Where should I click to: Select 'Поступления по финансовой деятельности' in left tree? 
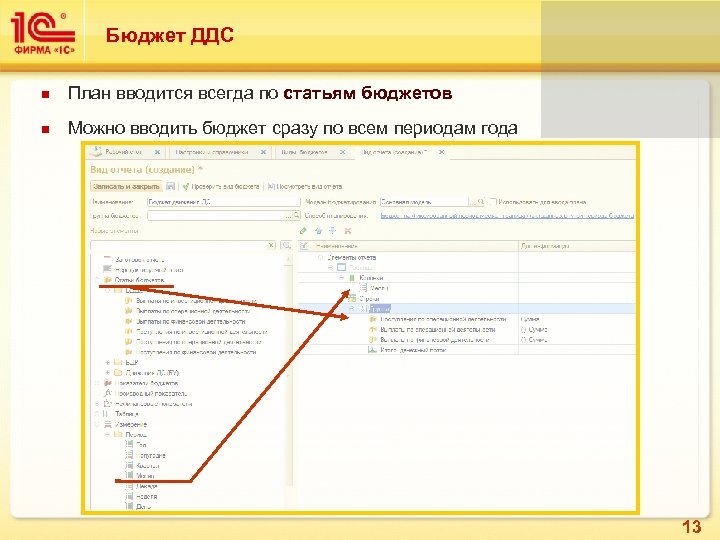[x=196, y=352]
